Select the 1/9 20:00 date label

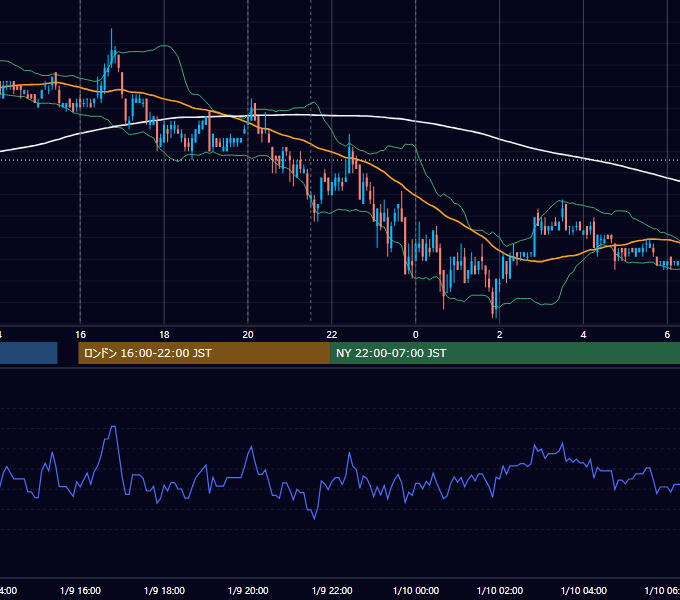click(248, 590)
